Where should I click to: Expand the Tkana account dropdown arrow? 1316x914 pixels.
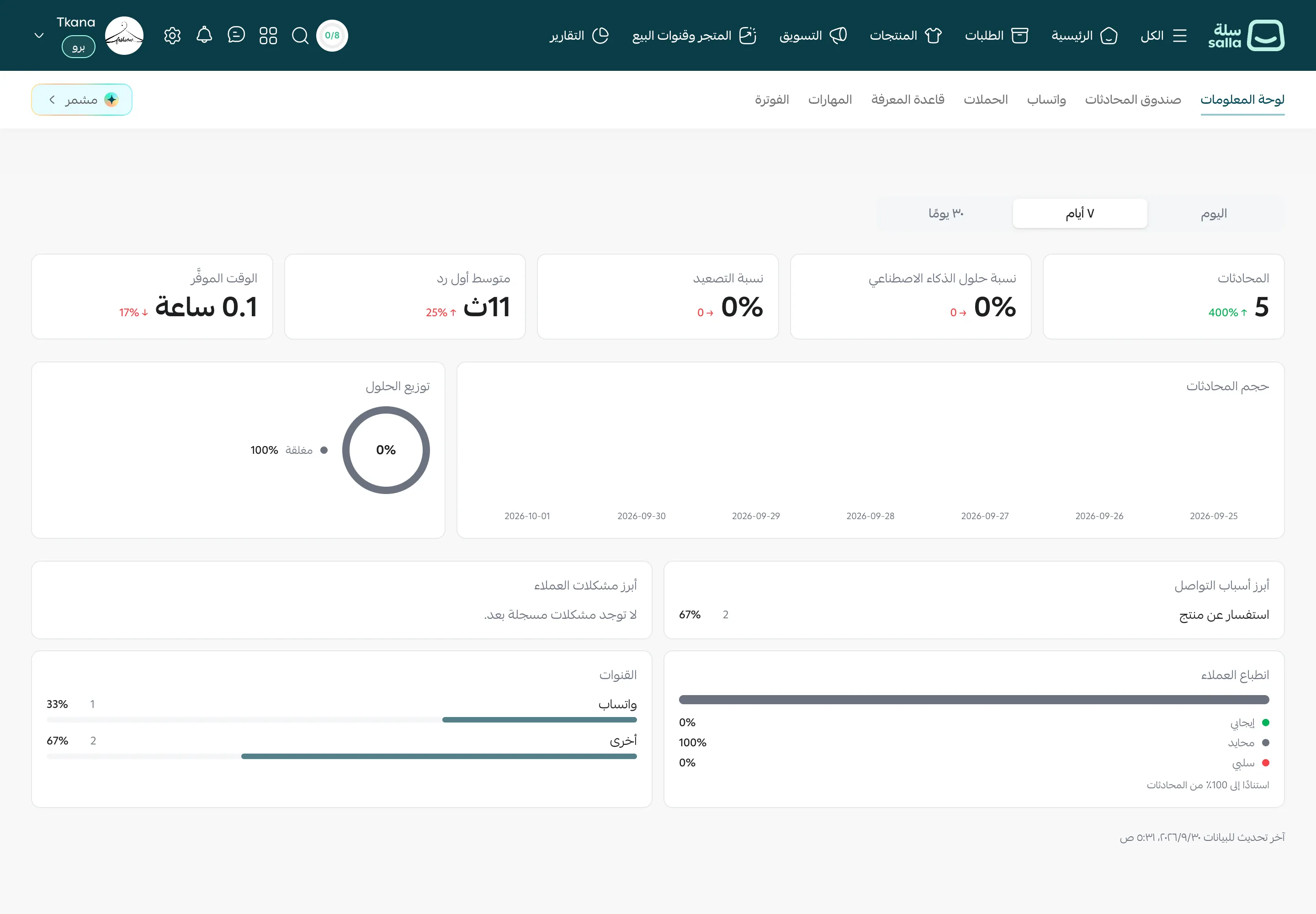[39, 36]
